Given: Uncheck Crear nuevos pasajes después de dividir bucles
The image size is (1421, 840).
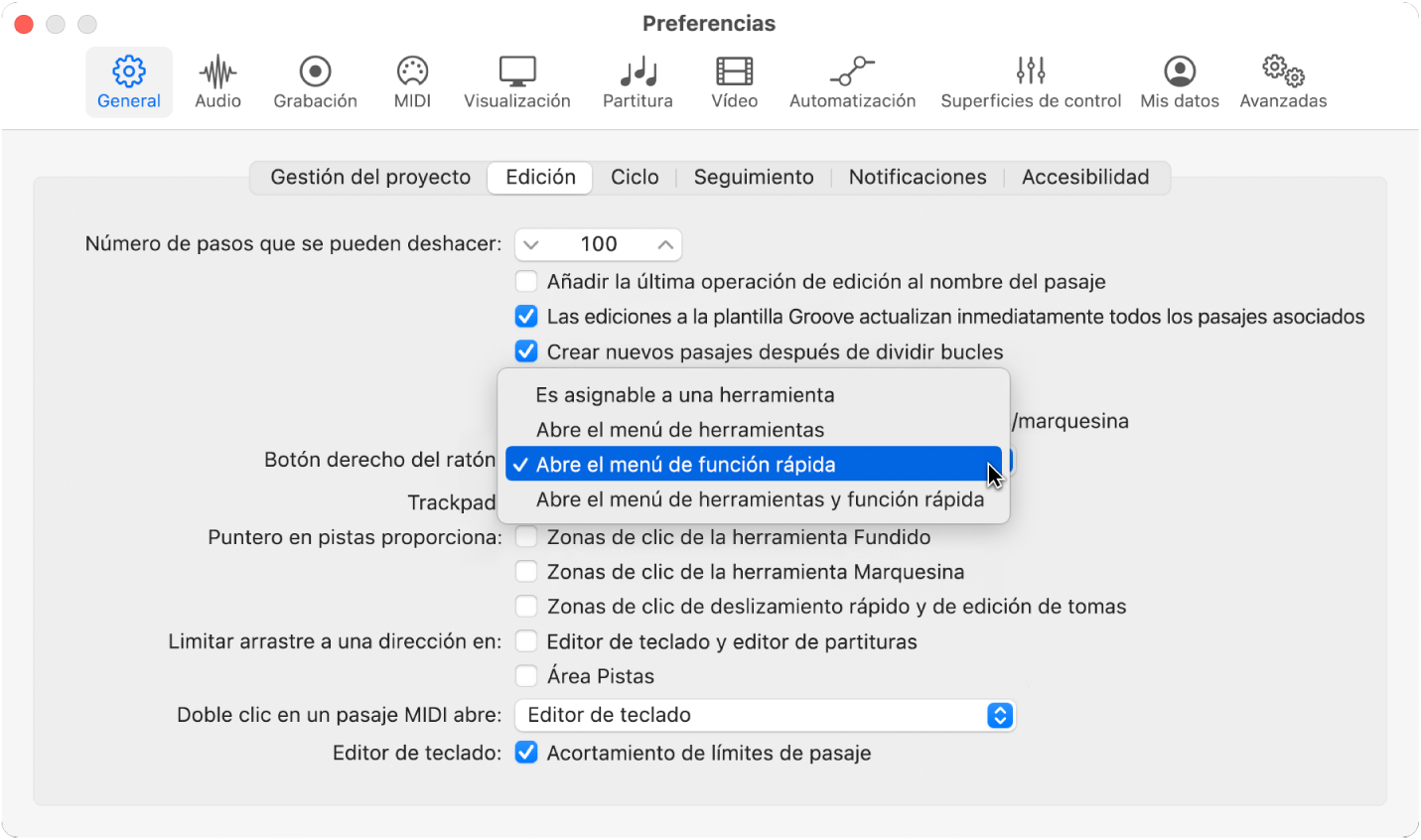Looking at the screenshot, I should pos(526,351).
